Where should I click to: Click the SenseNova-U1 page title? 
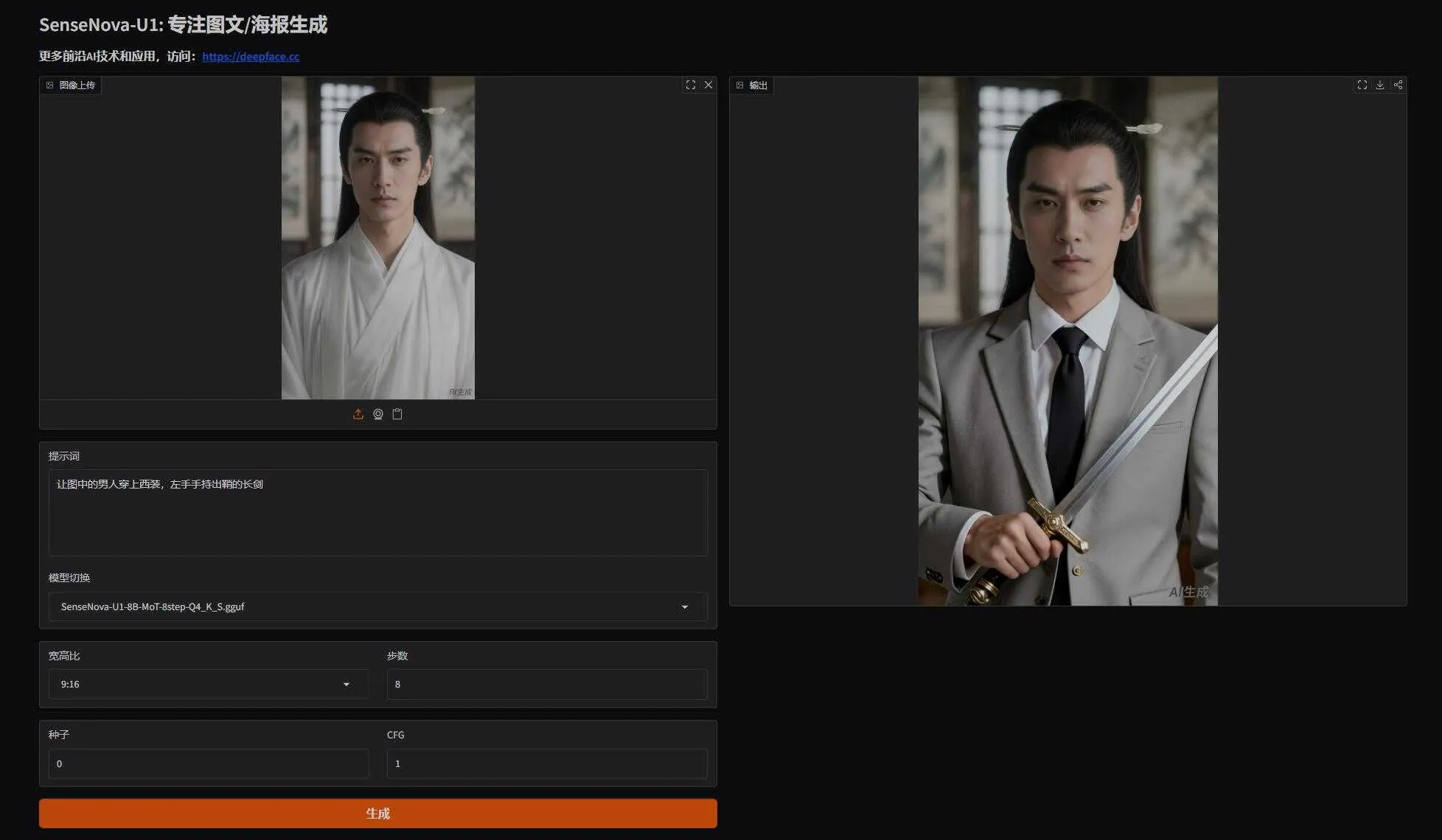[x=183, y=25]
